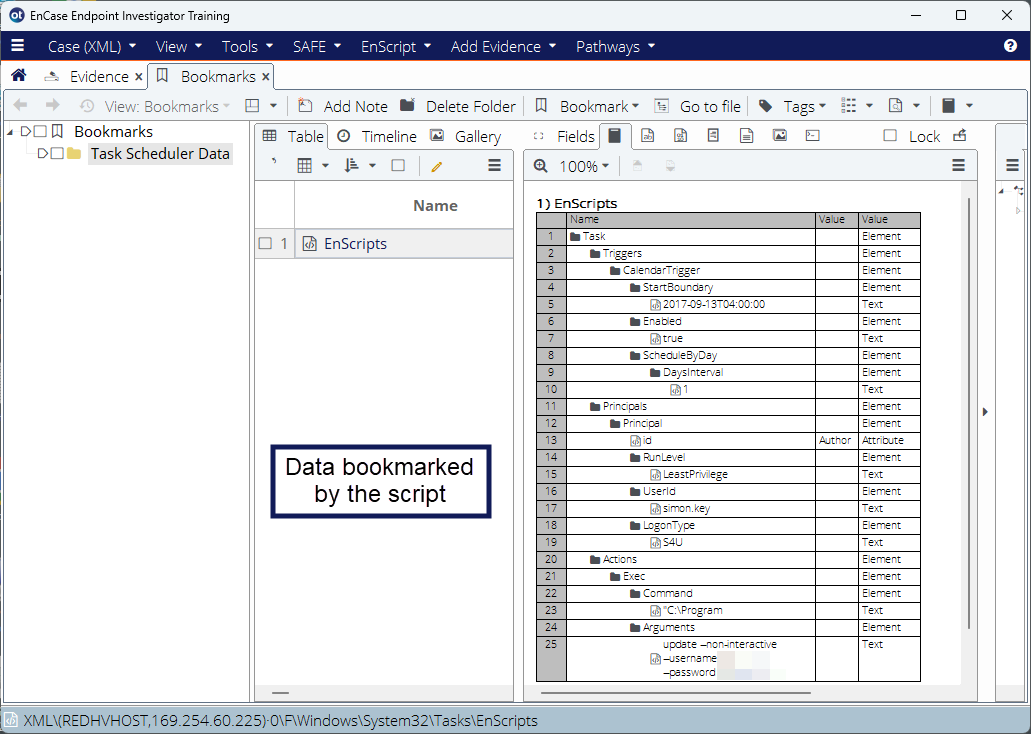Image resolution: width=1031 pixels, height=734 pixels.
Task: Open the SAFE menu
Action: [x=317, y=47]
